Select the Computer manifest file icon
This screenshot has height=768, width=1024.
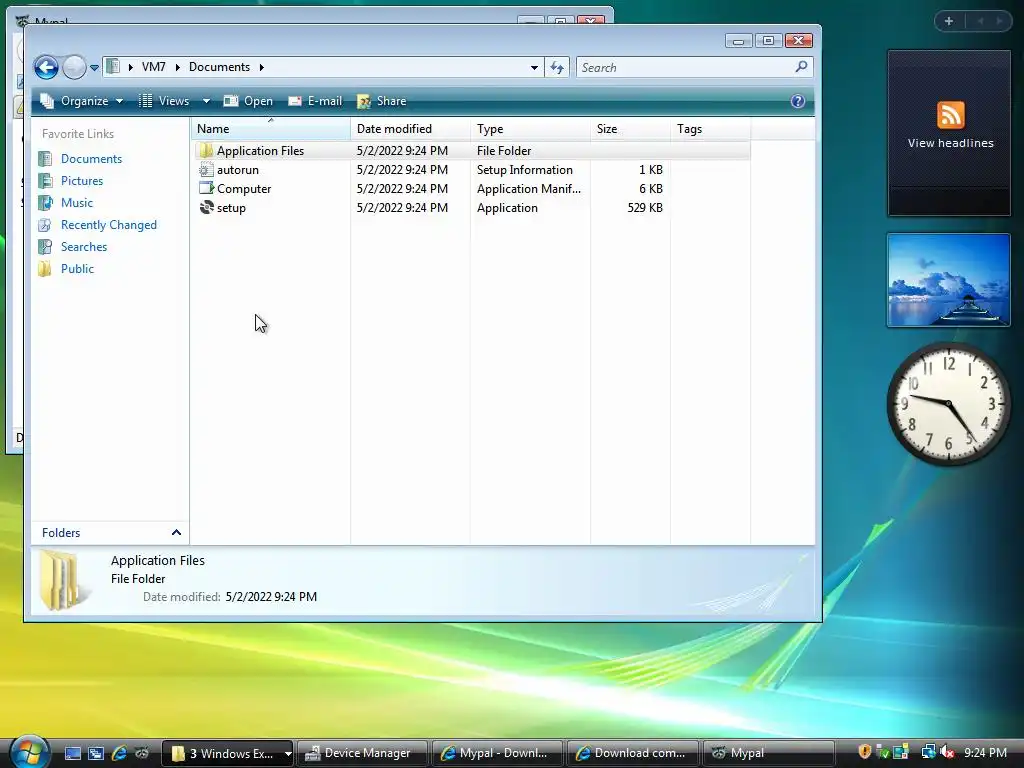(x=206, y=189)
